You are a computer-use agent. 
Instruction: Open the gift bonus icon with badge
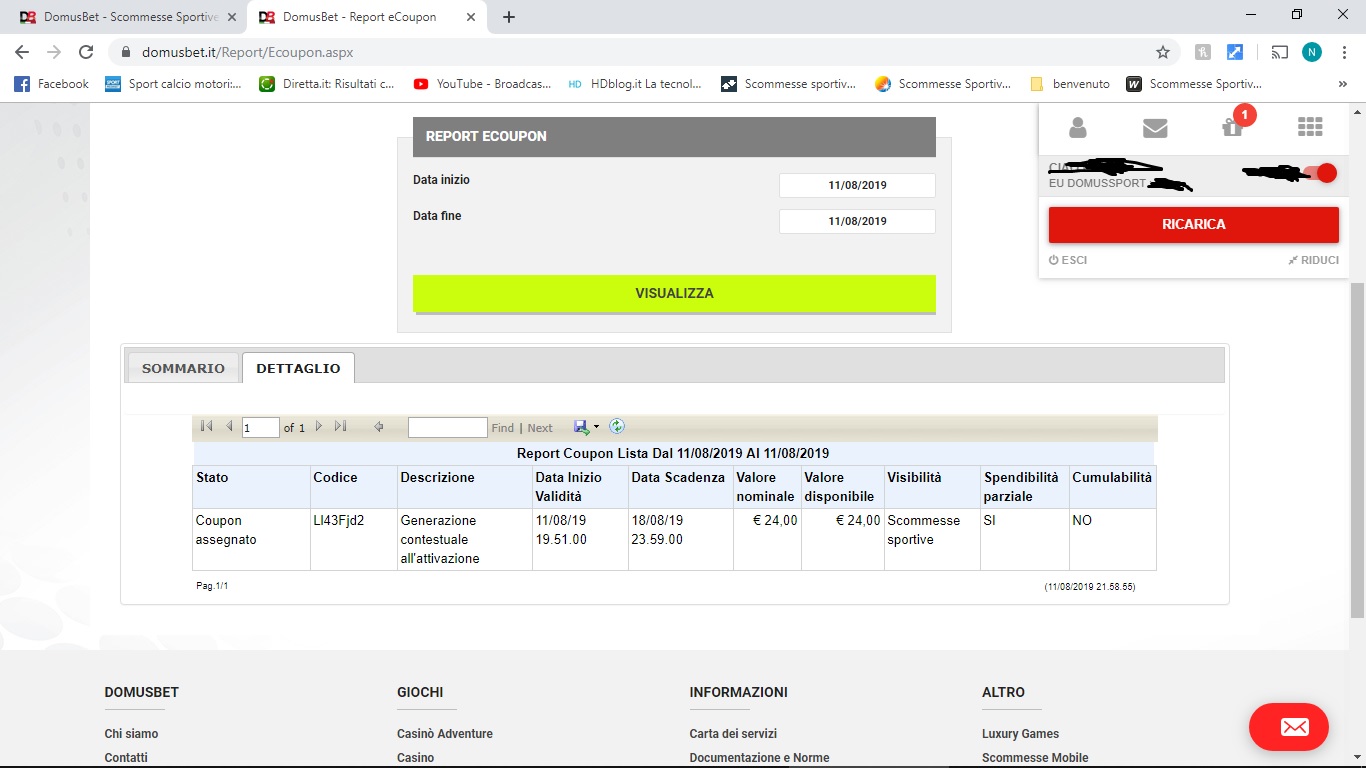click(1232, 127)
